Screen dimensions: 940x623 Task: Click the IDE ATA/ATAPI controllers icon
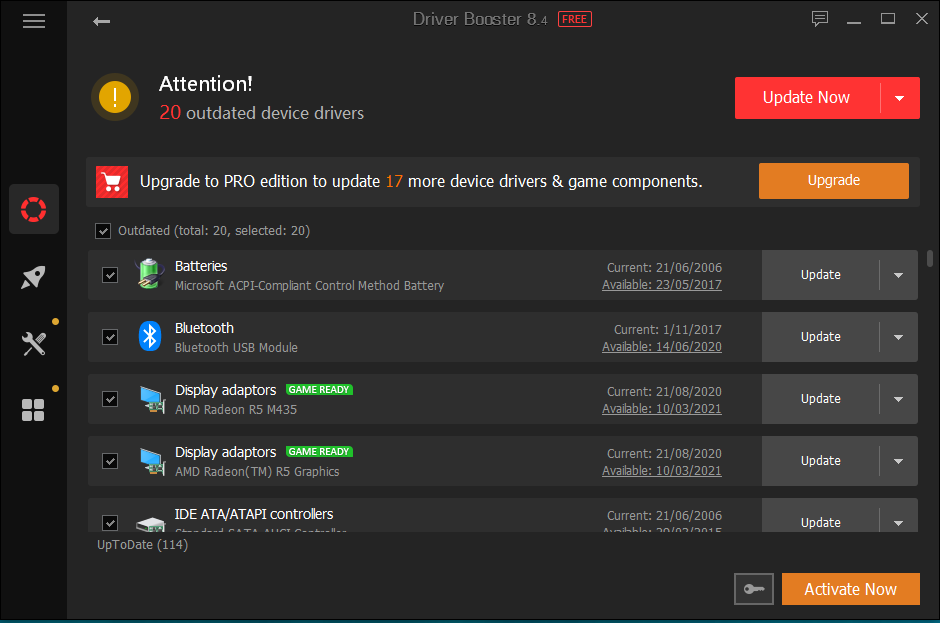pos(150,523)
